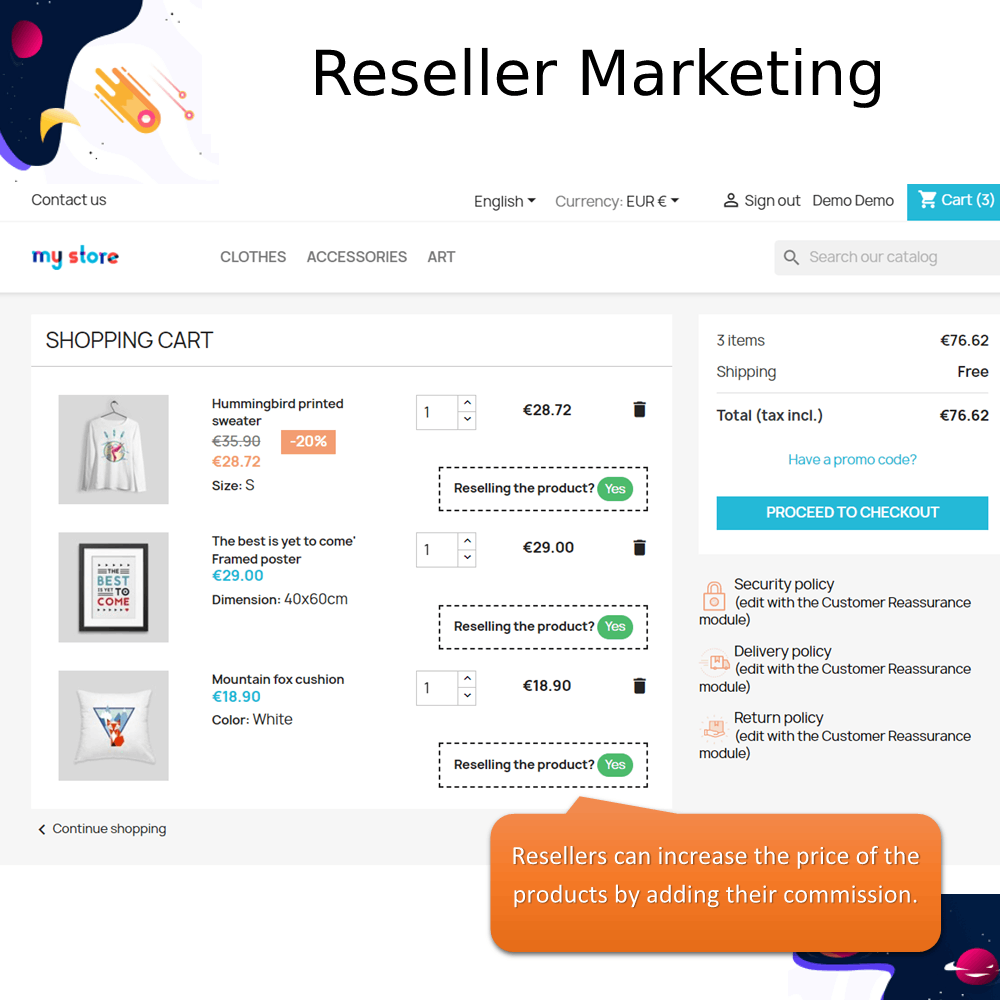Toggle reselling Yes for Hummingbird sweater

pyautogui.click(x=615, y=489)
